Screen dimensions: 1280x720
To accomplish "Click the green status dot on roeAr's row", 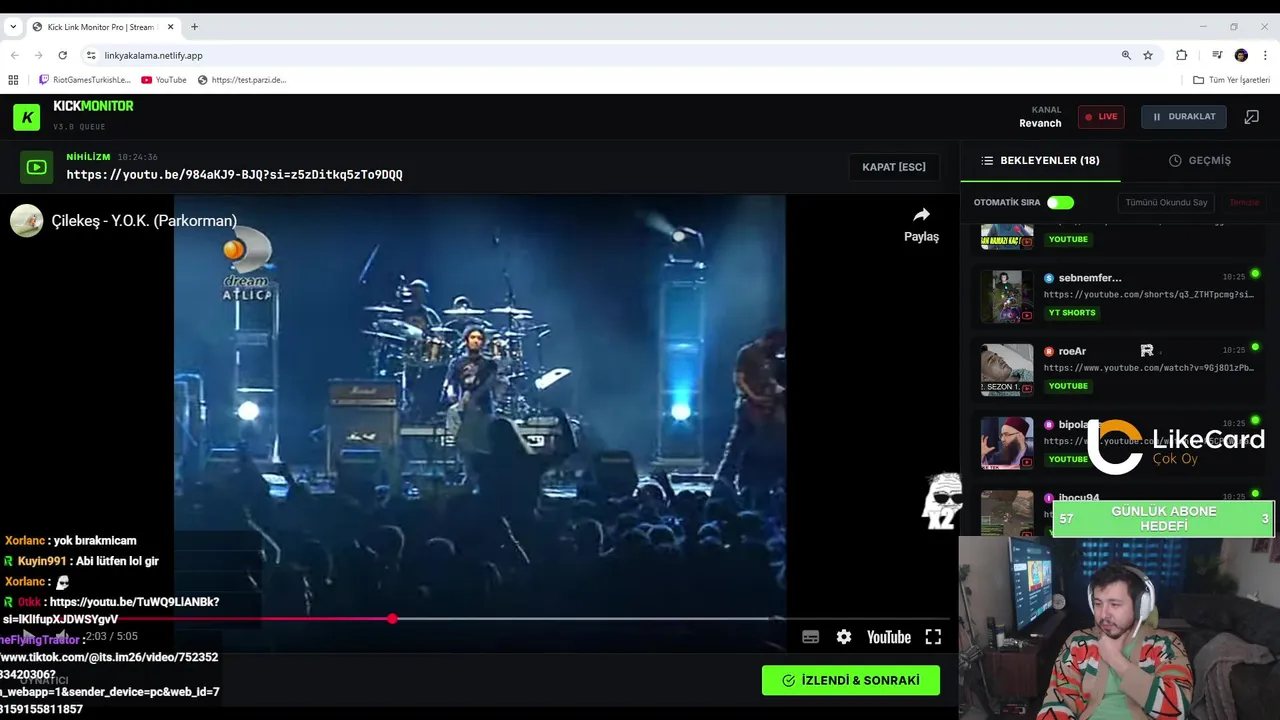I will point(1255,347).
